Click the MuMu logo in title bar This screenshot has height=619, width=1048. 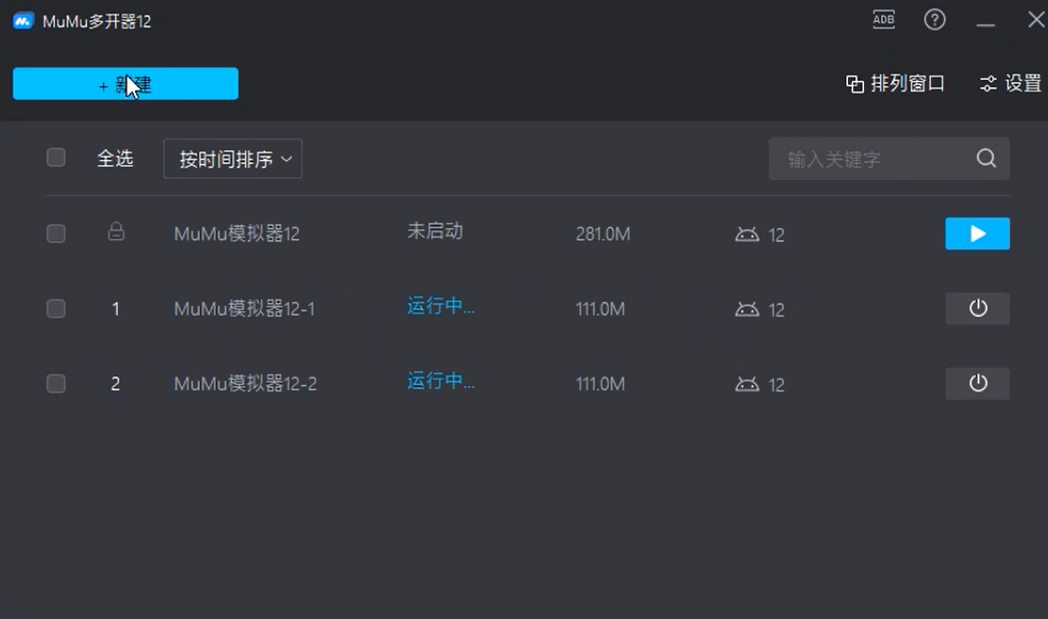23,21
